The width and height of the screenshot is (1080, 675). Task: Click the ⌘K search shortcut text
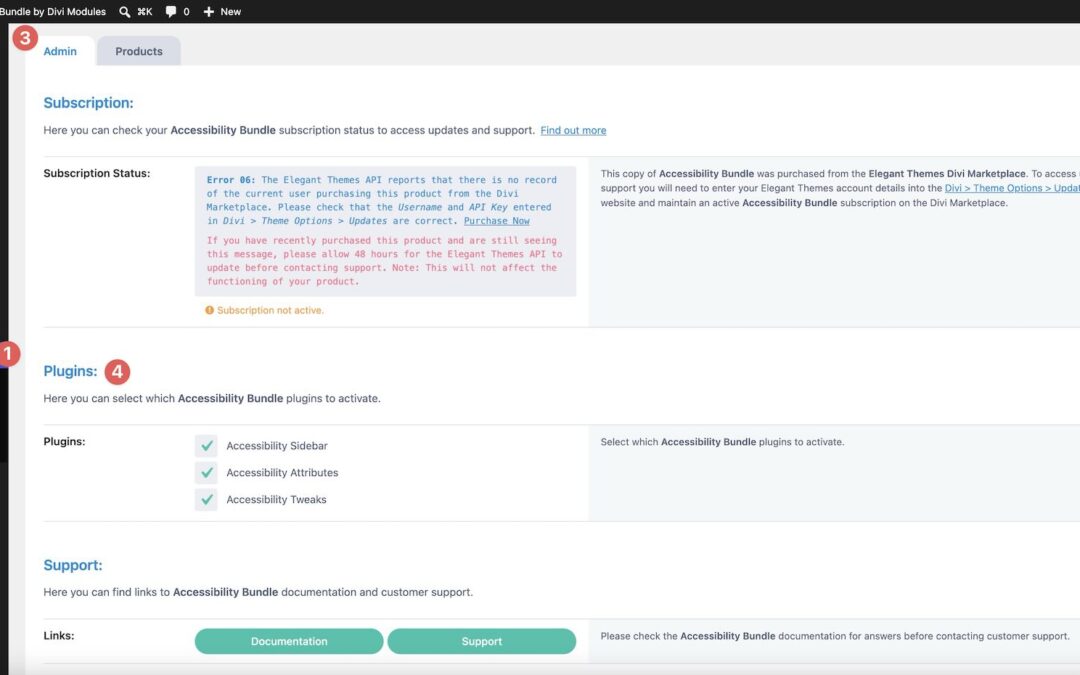(x=145, y=12)
